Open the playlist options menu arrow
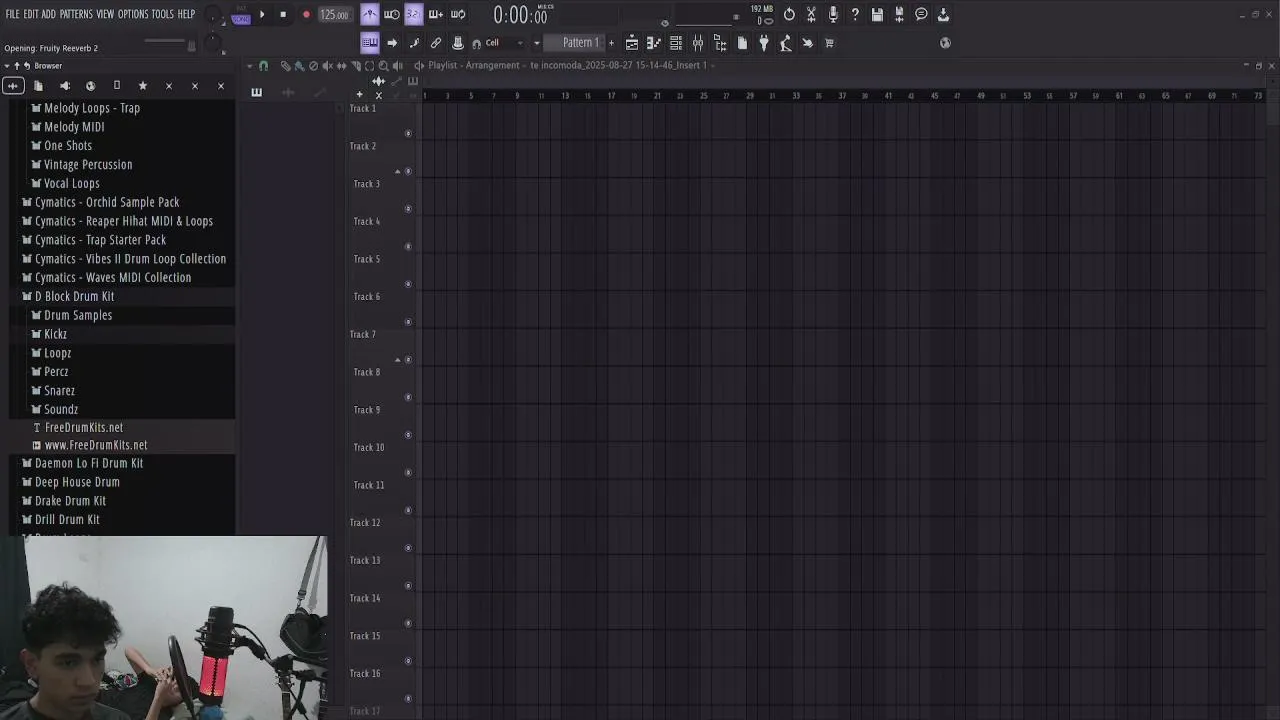 point(251,65)
